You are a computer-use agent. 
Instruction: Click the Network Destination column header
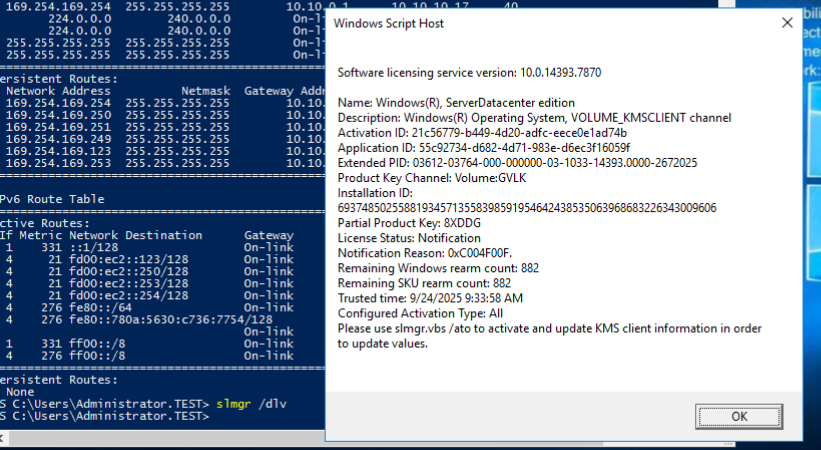(136, 235)
